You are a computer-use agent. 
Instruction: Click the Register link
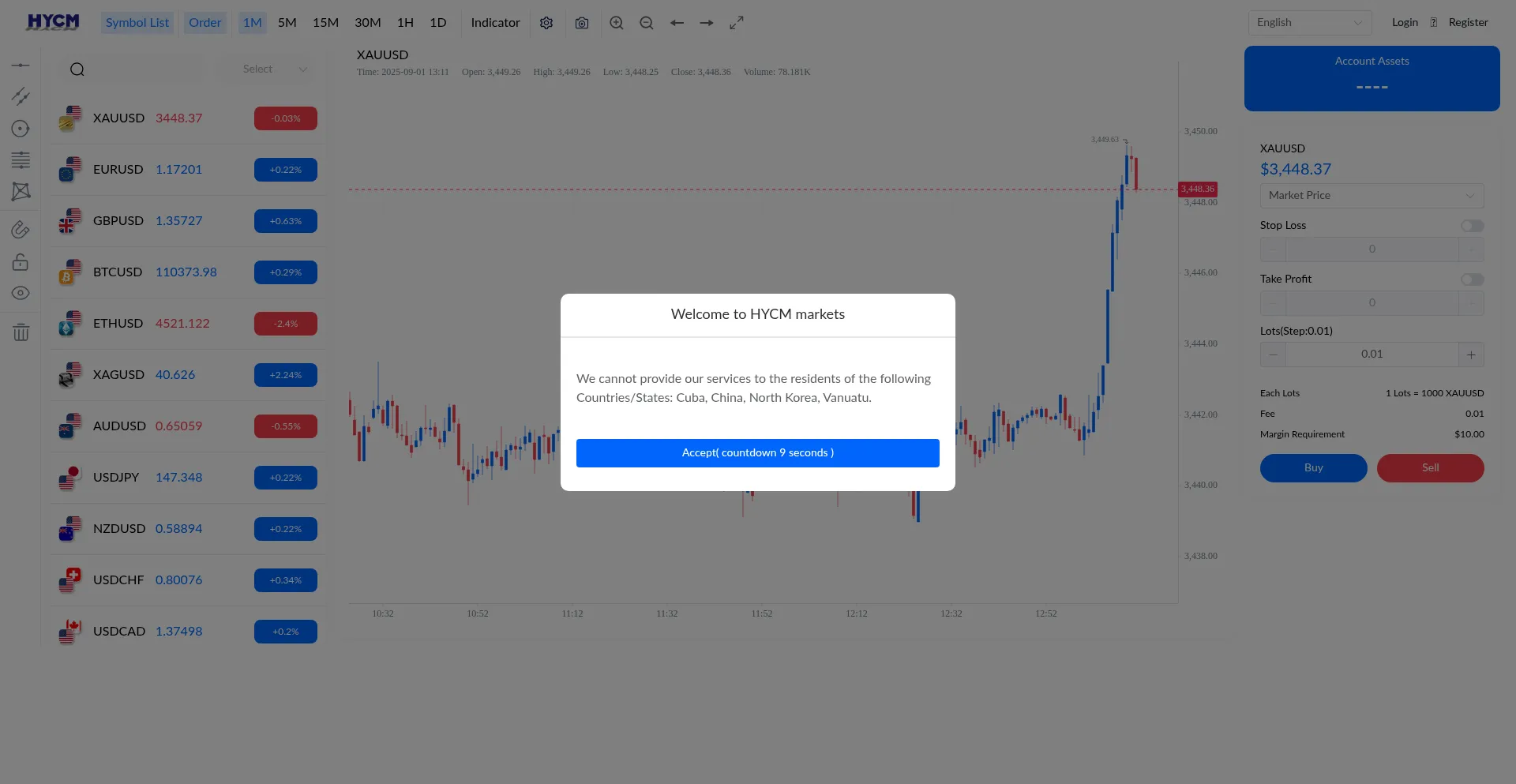[x=1468, y=22]
